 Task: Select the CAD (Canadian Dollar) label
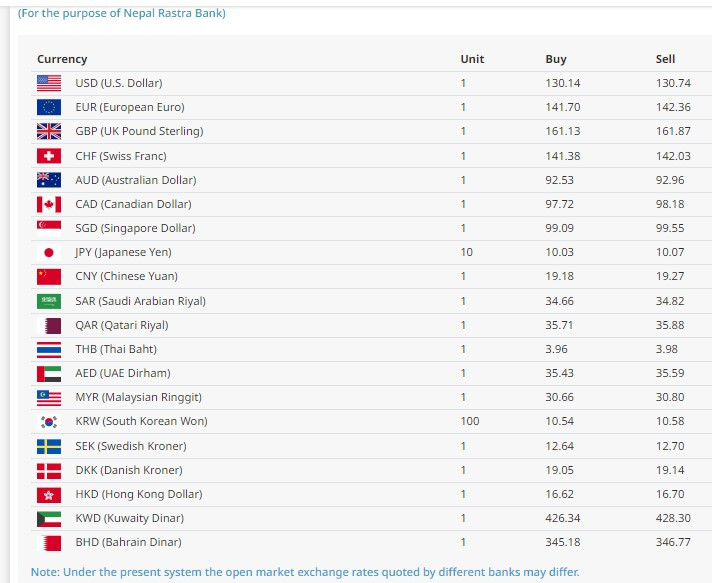134,204
